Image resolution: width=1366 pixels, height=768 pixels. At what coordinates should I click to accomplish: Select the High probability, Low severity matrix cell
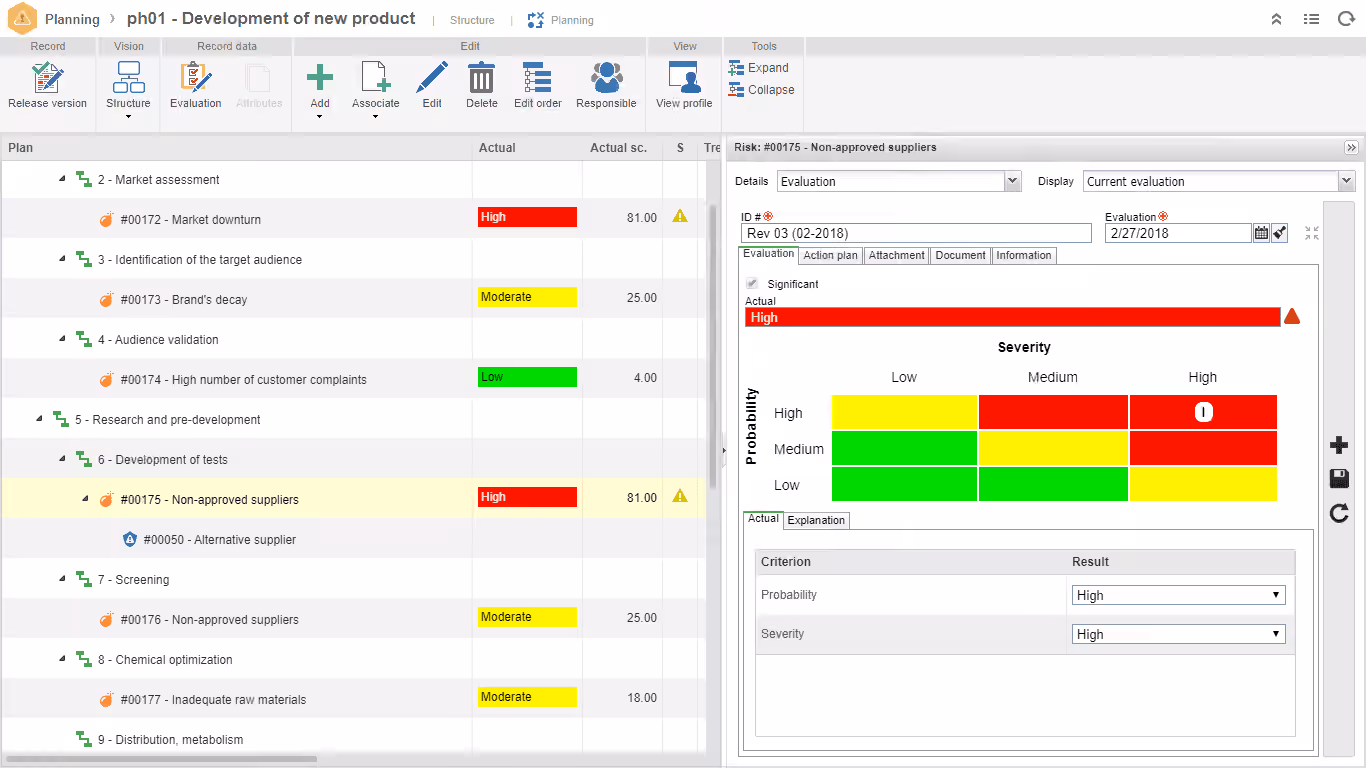click(904, 412)
